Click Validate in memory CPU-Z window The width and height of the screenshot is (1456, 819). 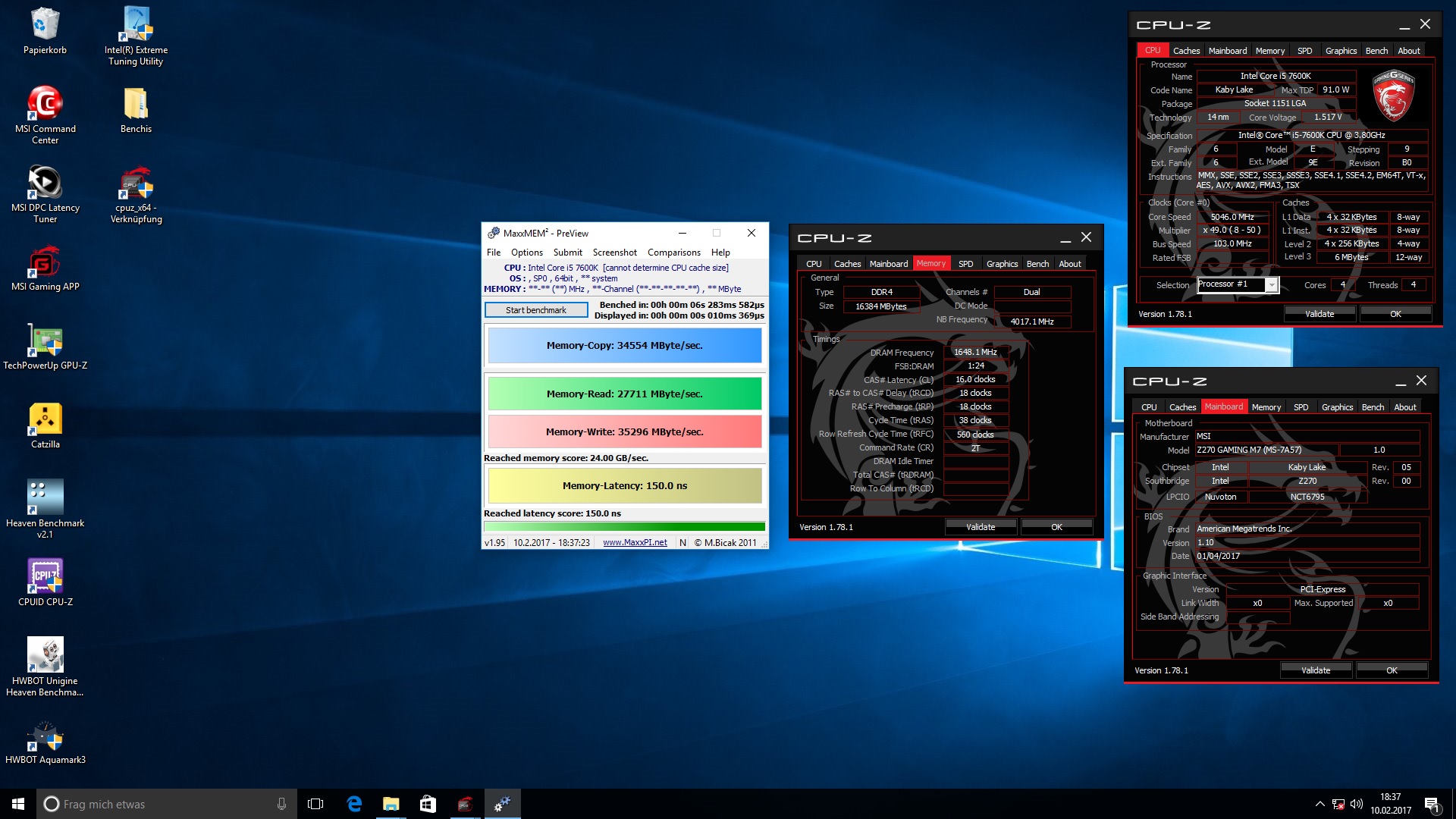click(x=981, y=527)
